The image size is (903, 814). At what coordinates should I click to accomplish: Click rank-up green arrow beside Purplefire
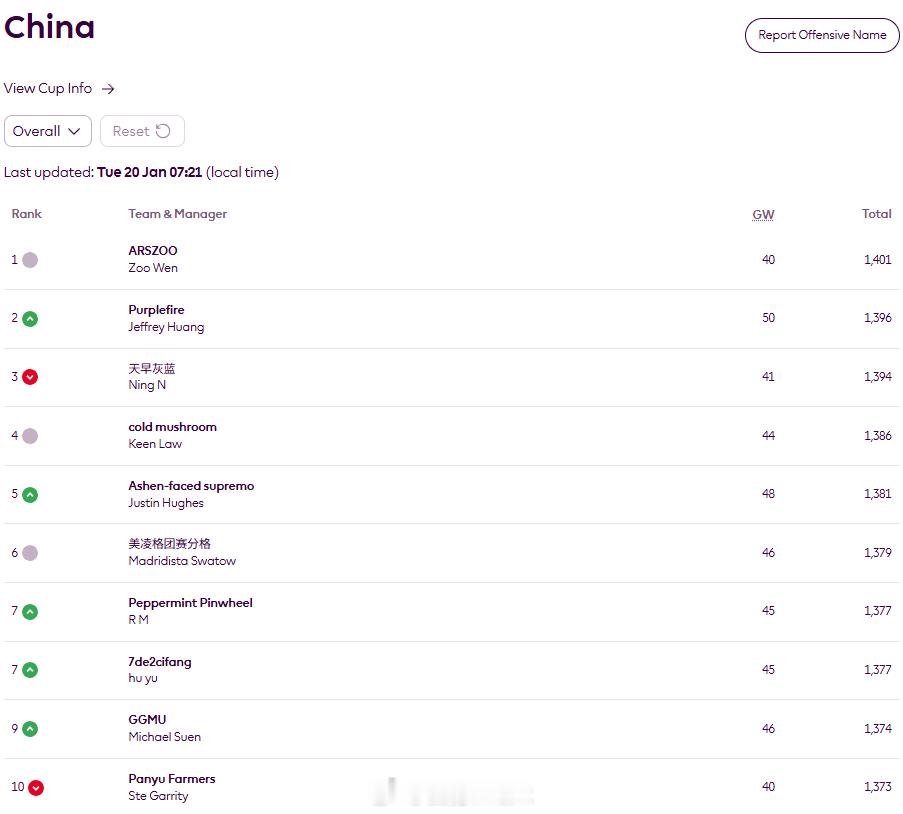pos(30,319)
